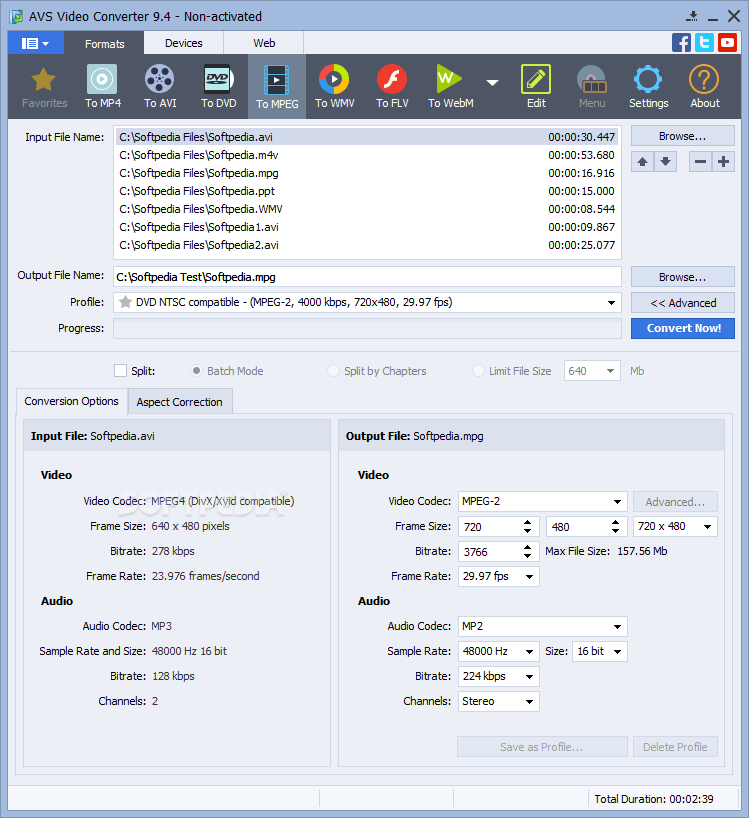Choose the To WebM format icon
The height and width of the screenshot is (818, 749).
coord(449,80)
